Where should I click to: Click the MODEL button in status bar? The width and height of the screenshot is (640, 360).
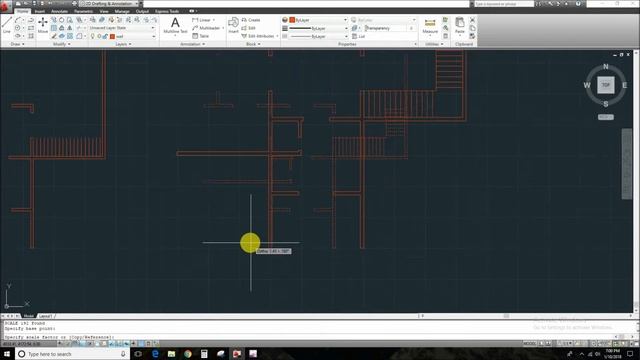click(x=529, y=344)
